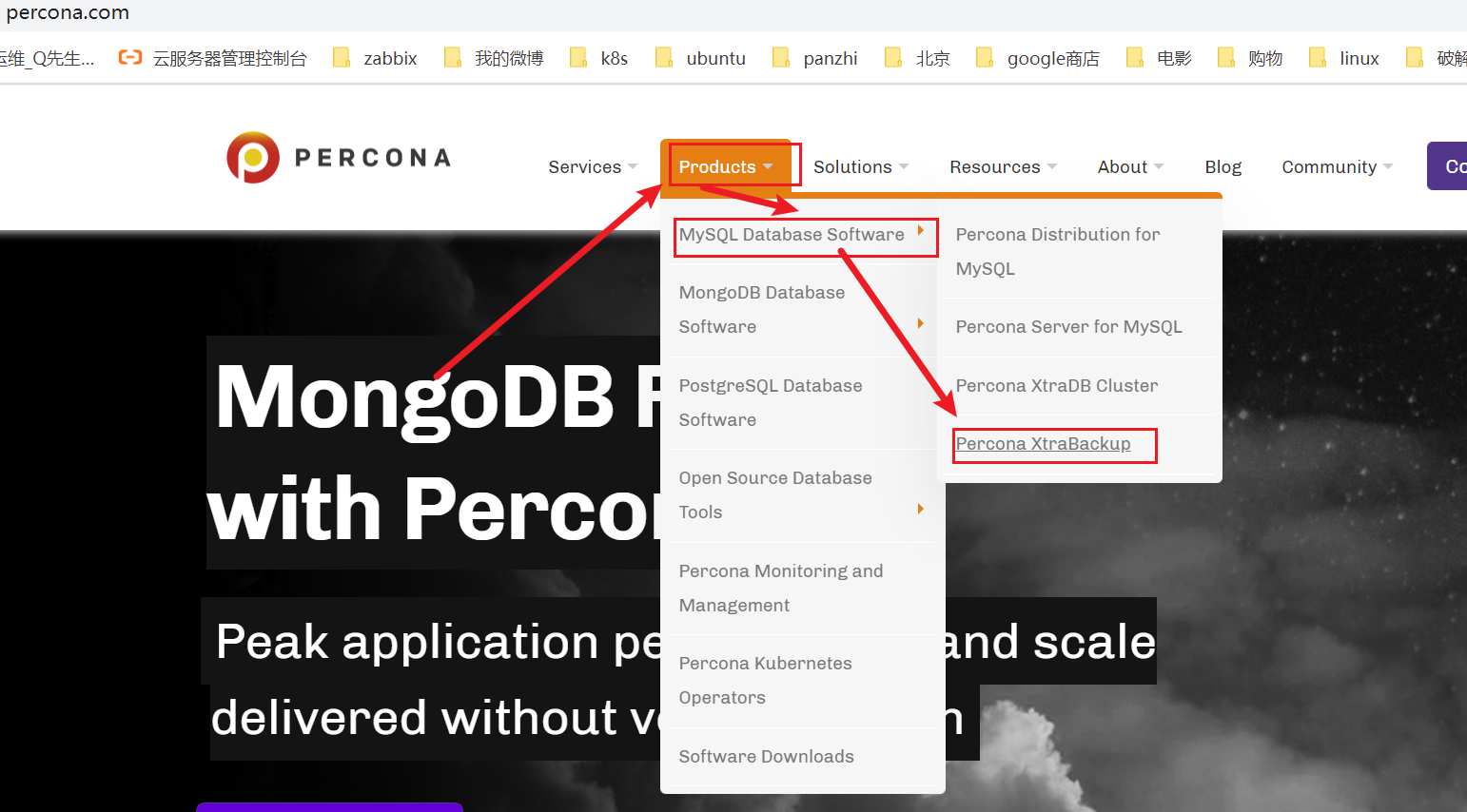The width and height of the screenshot is (1467, 812).
Task: Select MySQL Database Software menu entry
Action: tap(792, 234)
